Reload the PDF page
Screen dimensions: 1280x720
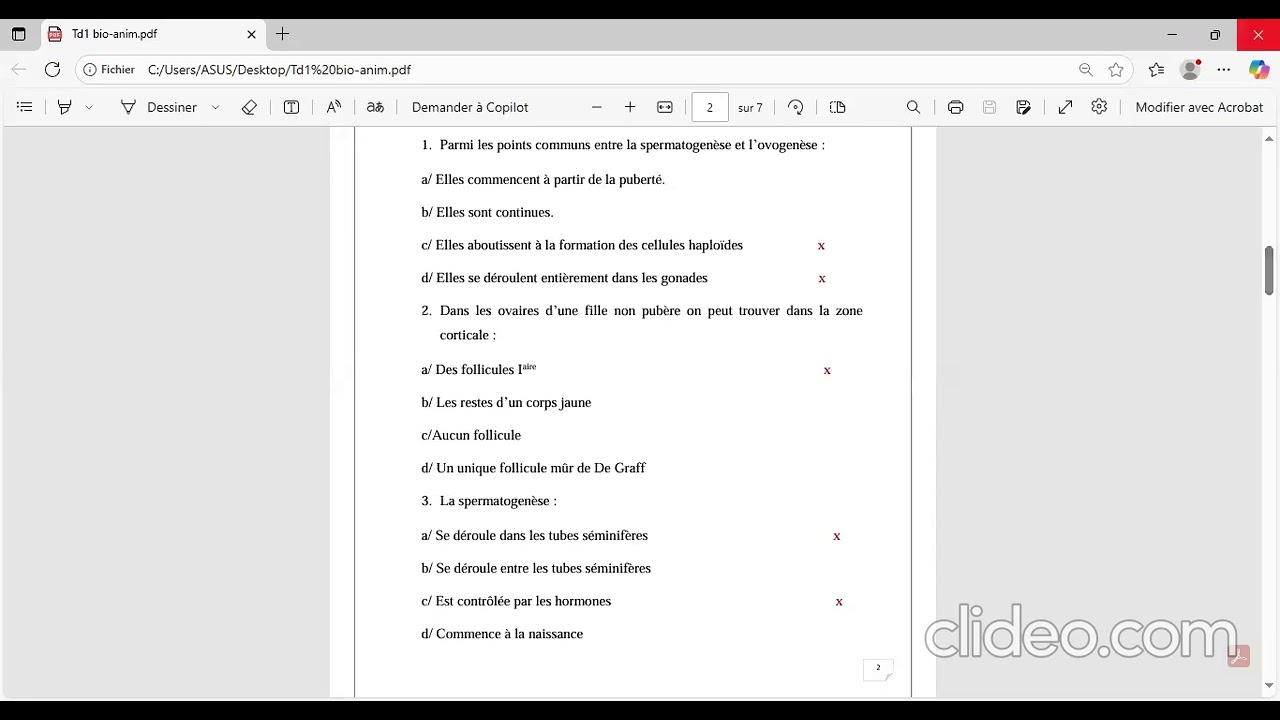pos(52,70)
